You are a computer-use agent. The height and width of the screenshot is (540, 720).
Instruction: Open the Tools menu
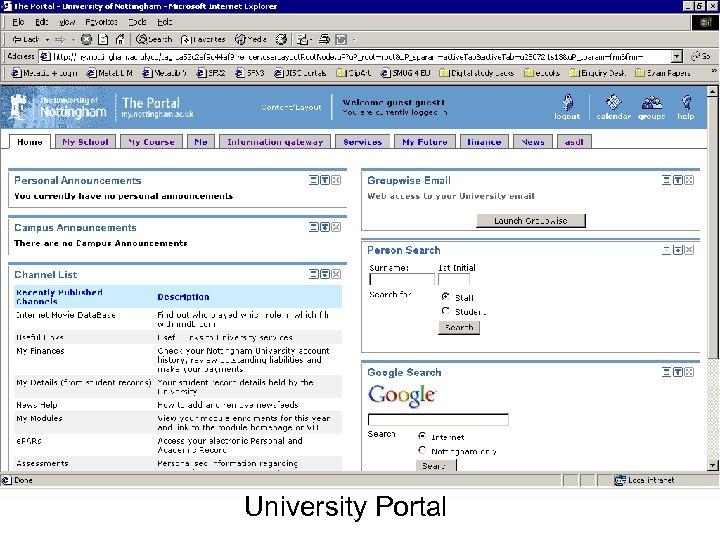tap(137, 22)
